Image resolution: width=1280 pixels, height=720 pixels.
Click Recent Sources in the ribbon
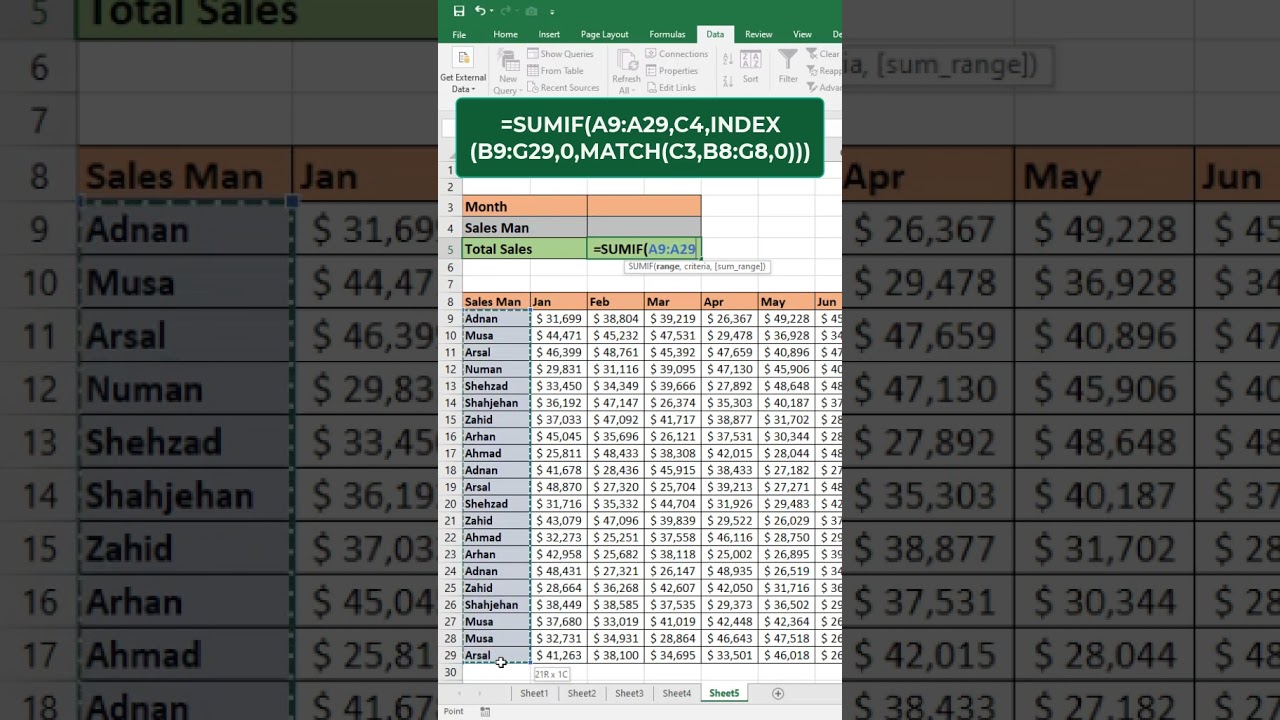click(563, 88)
